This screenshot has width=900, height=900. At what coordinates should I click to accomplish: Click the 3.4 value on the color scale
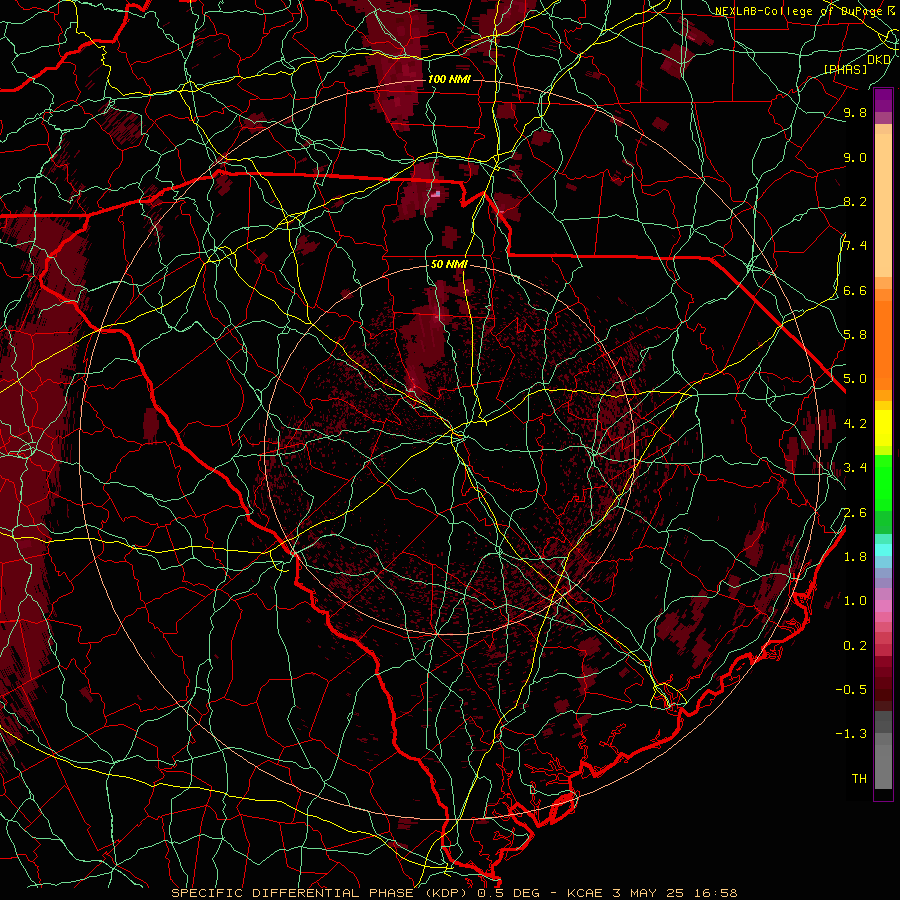point(855,468)
